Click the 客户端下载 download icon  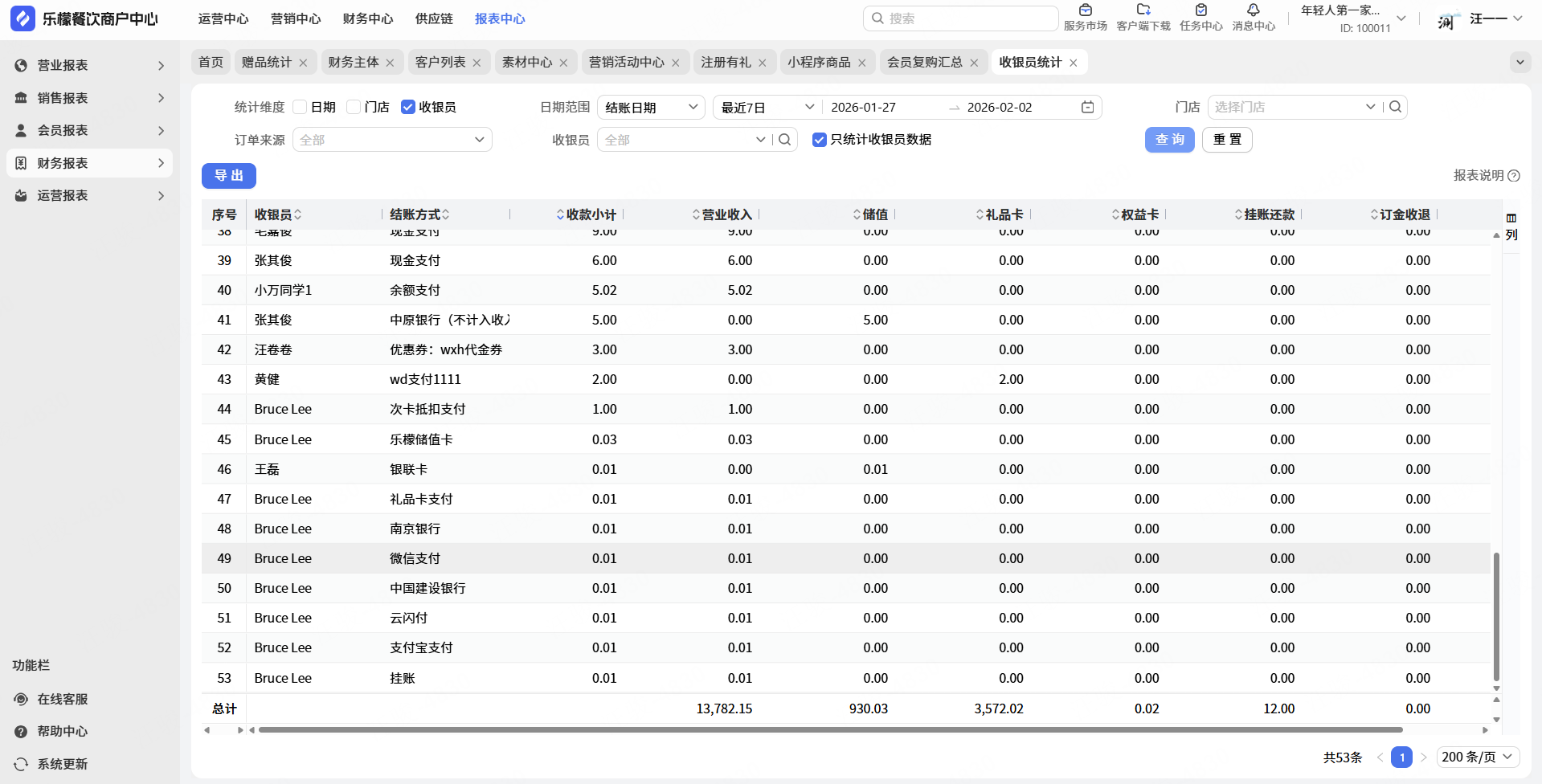1143,11
